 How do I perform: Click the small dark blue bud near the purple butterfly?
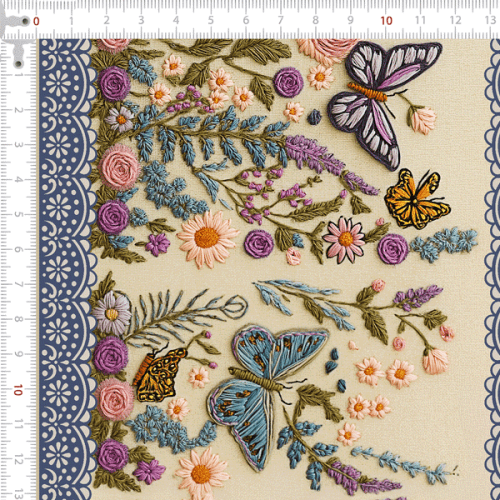pos(314,117)
